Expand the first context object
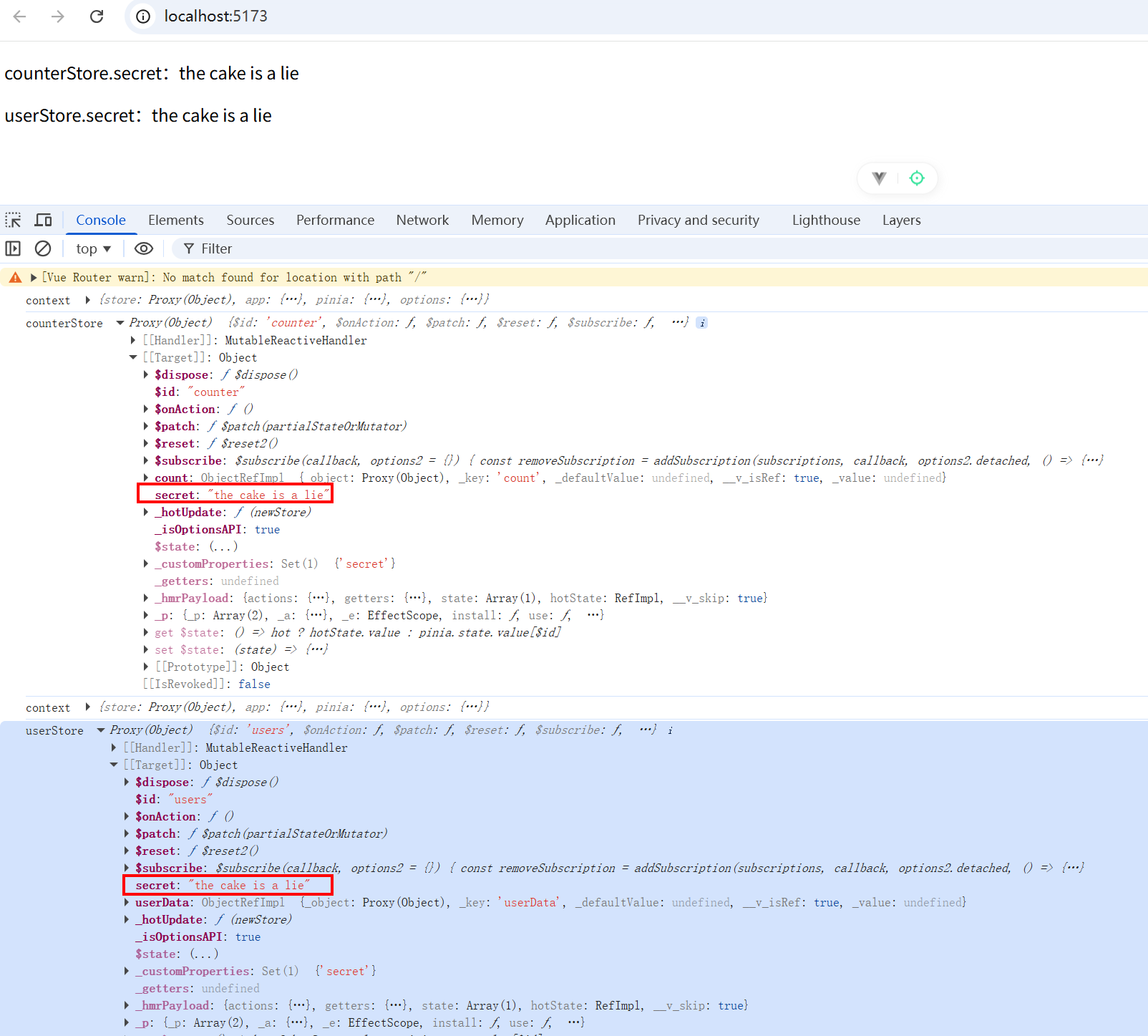Screen dimensions: 1148x1036 (x=87, y=300)
